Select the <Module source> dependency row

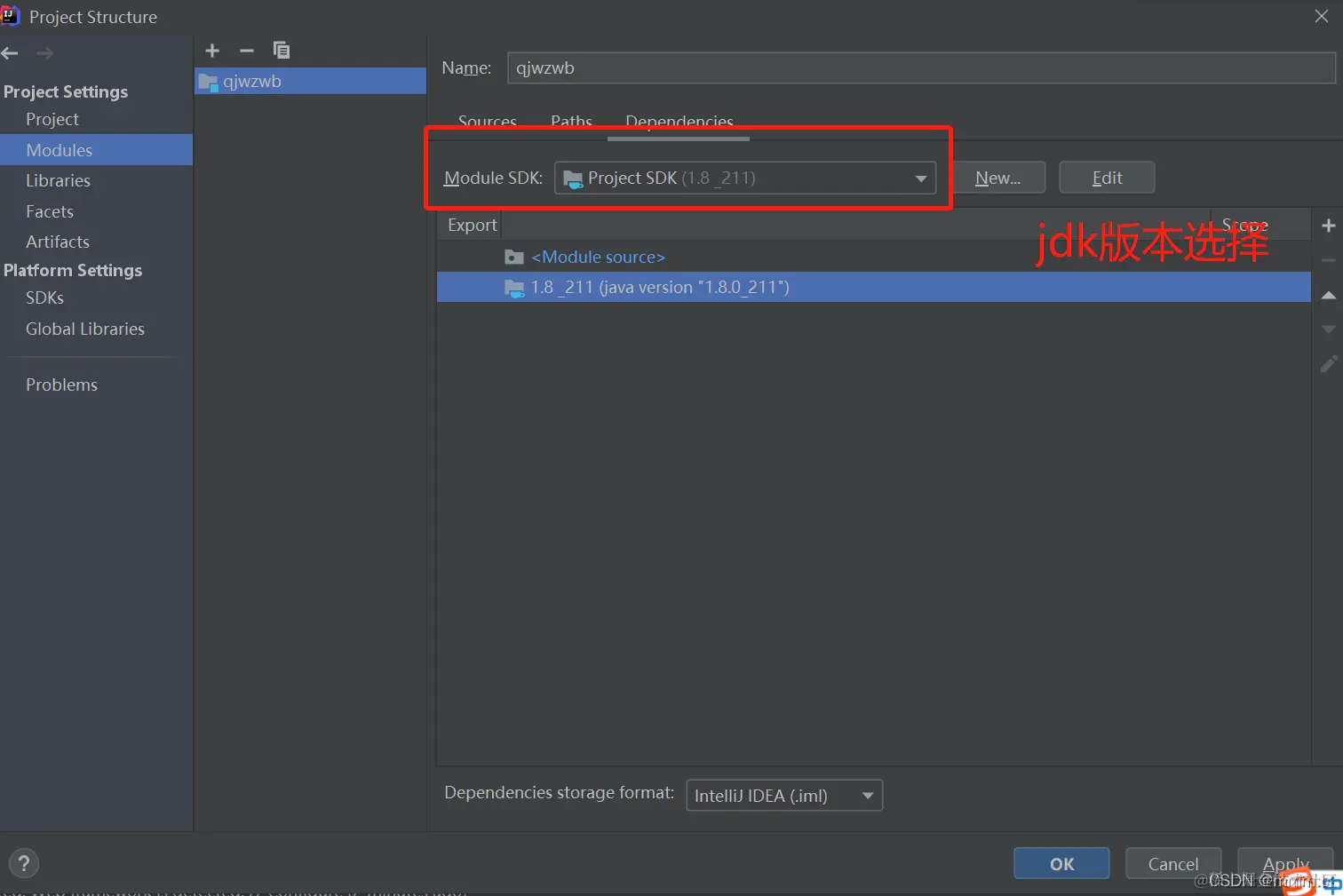pos(874,257)
